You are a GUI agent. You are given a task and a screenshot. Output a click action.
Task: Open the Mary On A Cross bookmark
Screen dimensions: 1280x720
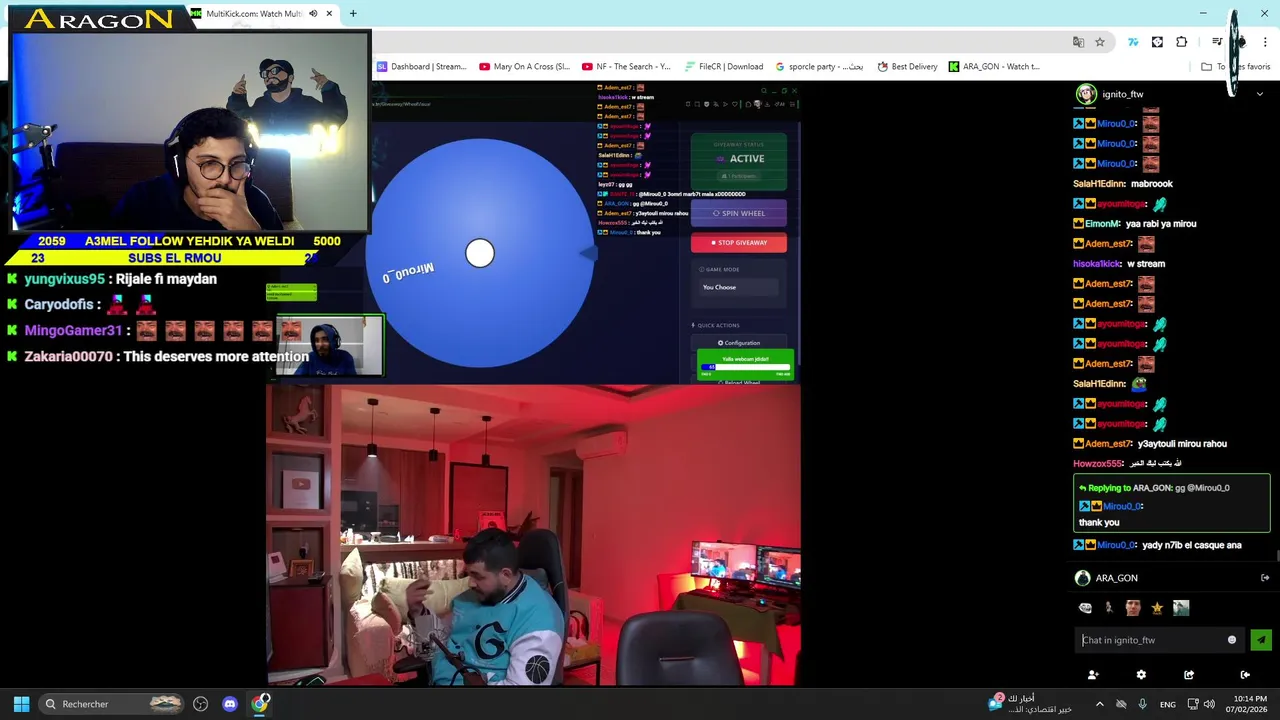click(x=524, y=67)
